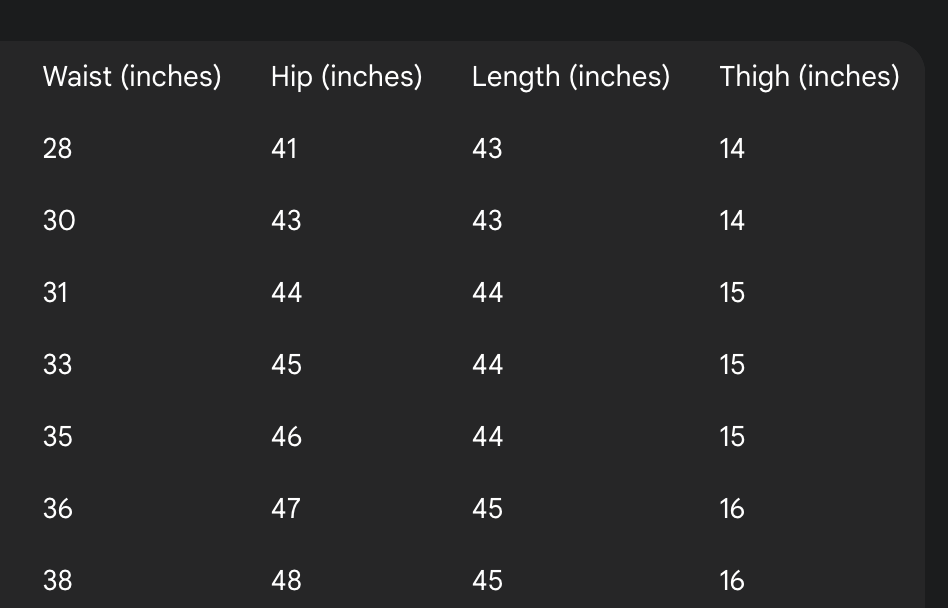Select the waist value 36
Image resolution: width=948 pixels, height=608 pixels.
(57, 508)
